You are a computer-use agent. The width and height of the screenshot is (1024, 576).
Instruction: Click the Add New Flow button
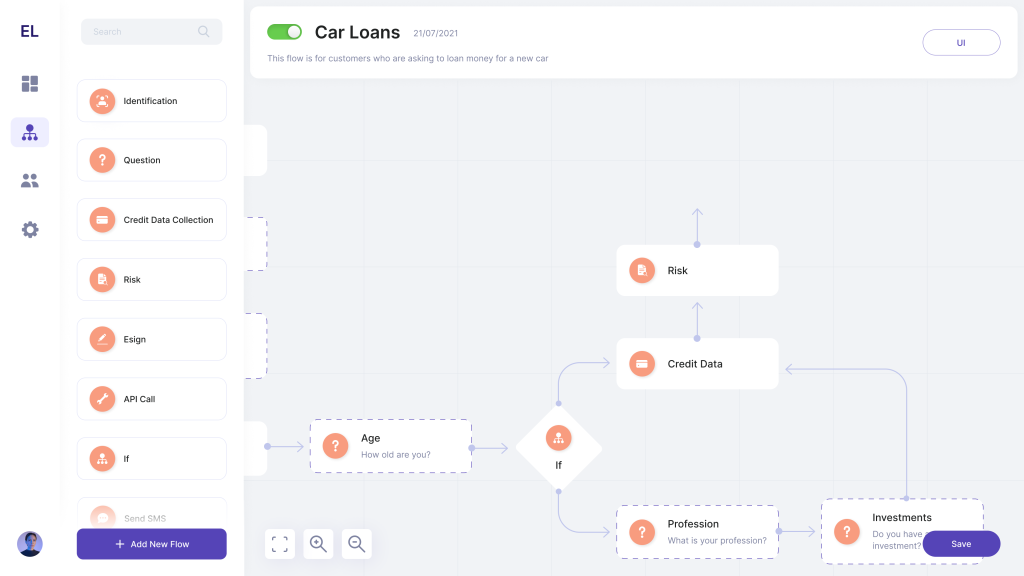click(152, 544)
